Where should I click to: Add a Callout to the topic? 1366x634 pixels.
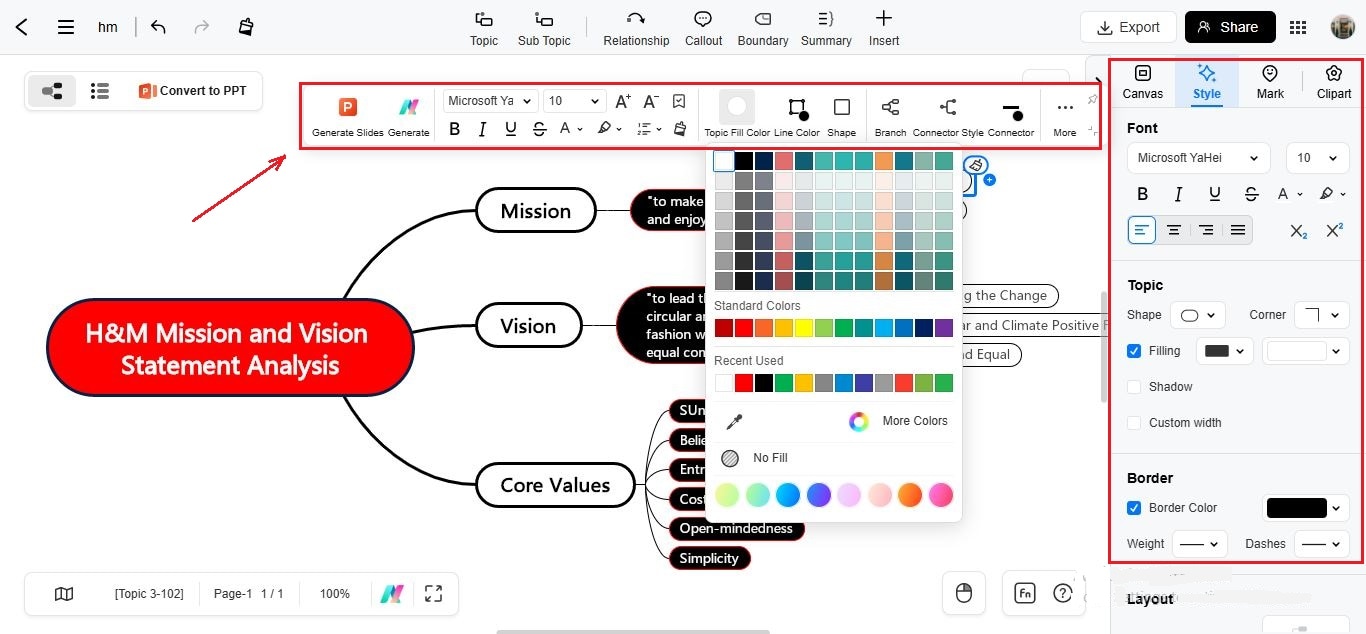[x=703, y=28]
